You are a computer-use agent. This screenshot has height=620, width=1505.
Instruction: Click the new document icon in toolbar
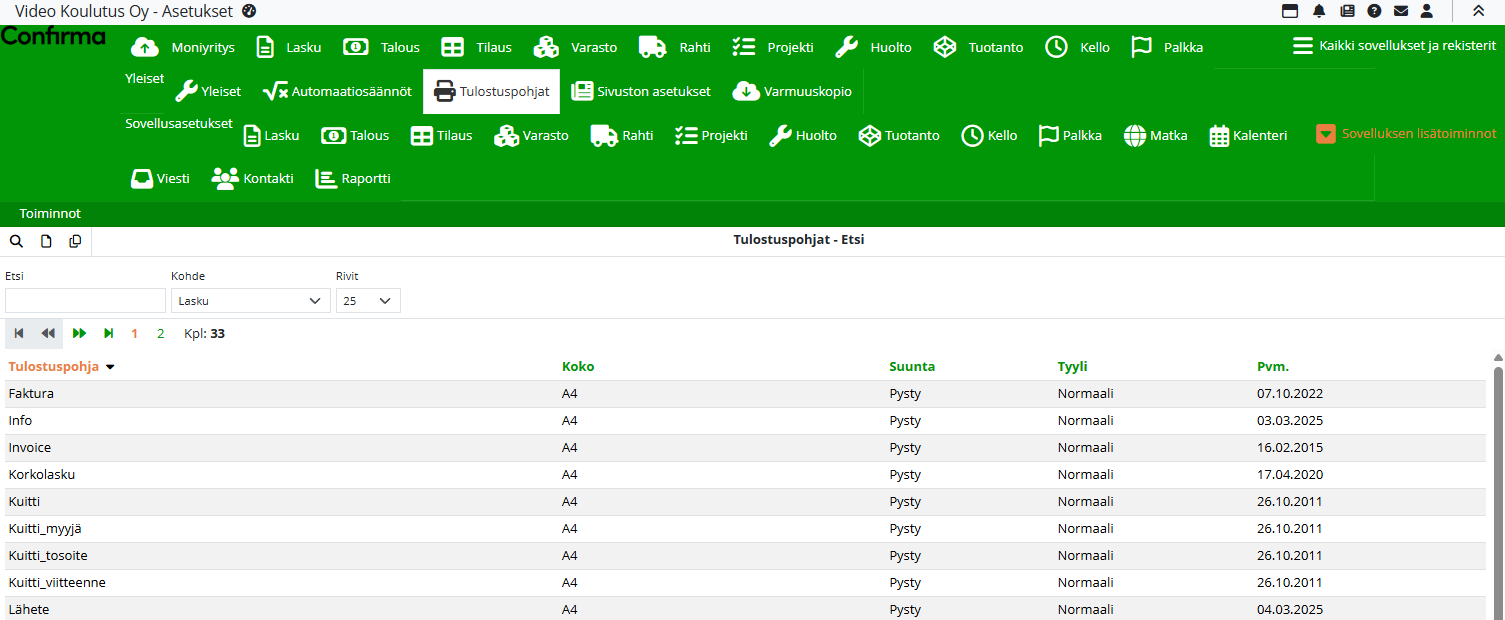tap(46, 242)
